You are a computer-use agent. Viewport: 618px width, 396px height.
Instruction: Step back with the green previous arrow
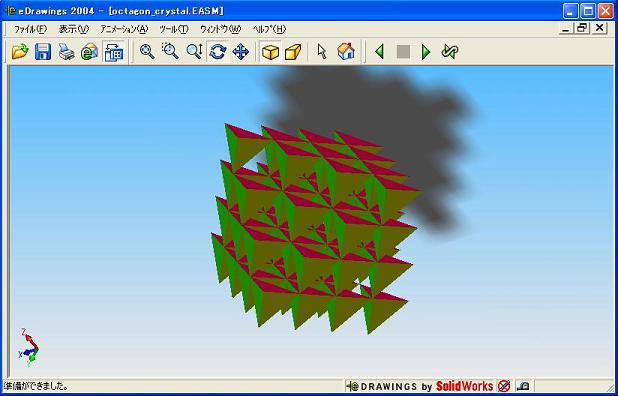379,52
